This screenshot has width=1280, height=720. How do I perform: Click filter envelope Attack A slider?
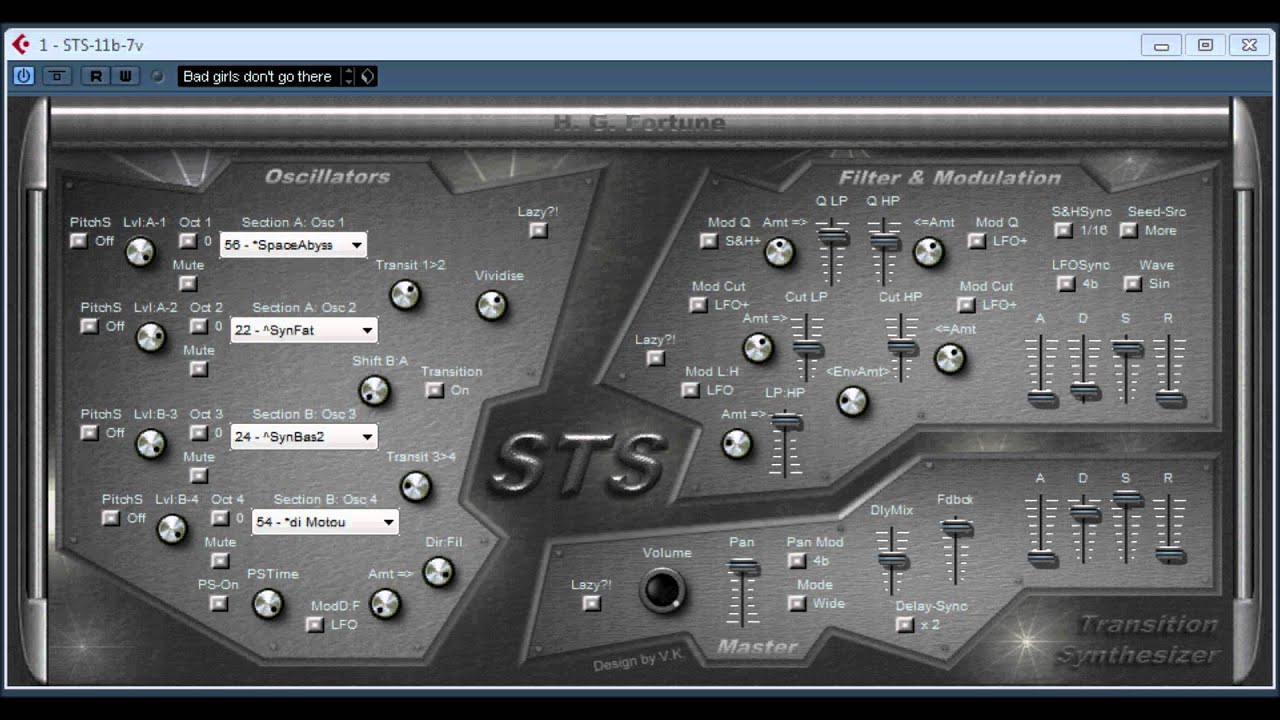pos(1041,369)
